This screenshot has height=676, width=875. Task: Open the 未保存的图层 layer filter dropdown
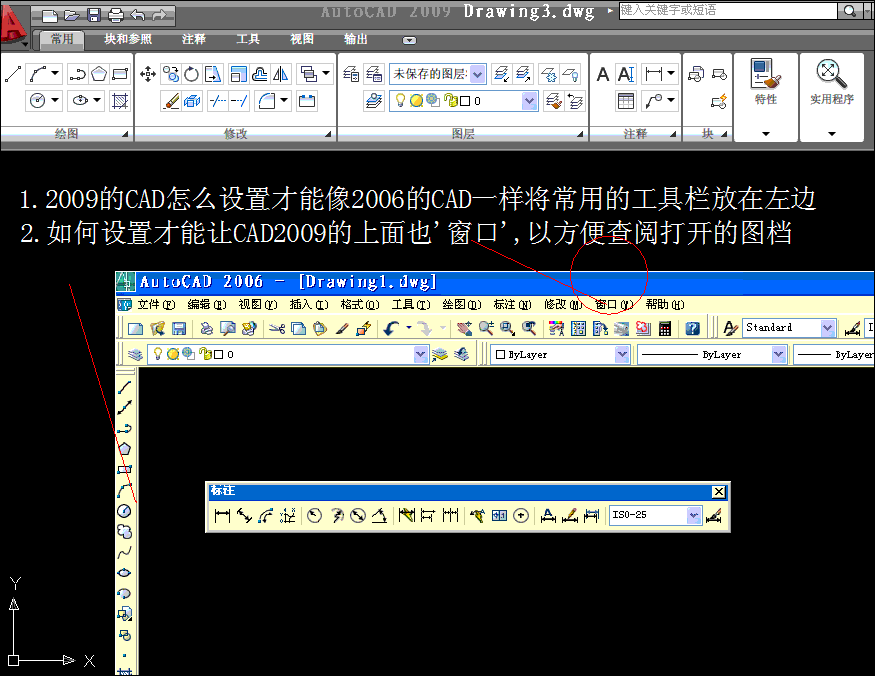pyautogui.click(x=476, y=74)
